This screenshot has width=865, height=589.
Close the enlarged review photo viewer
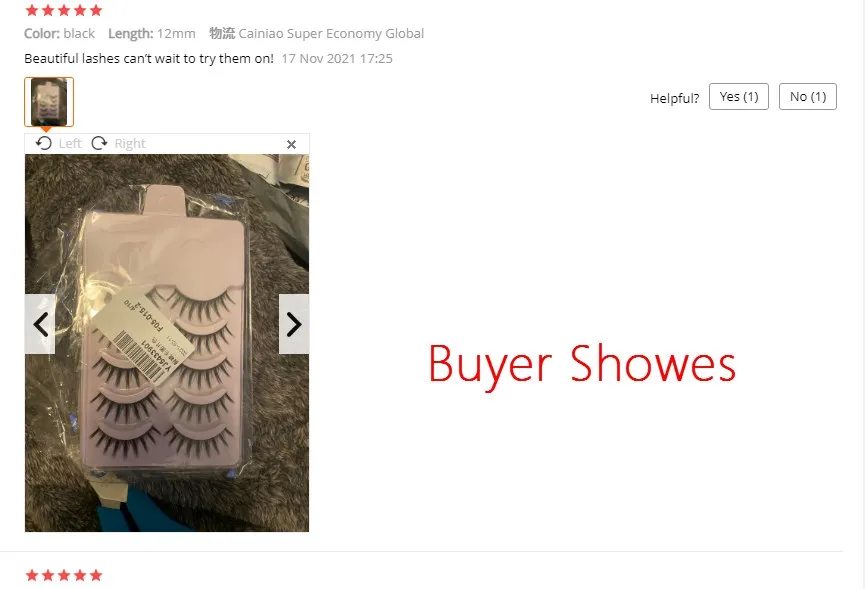291,144
